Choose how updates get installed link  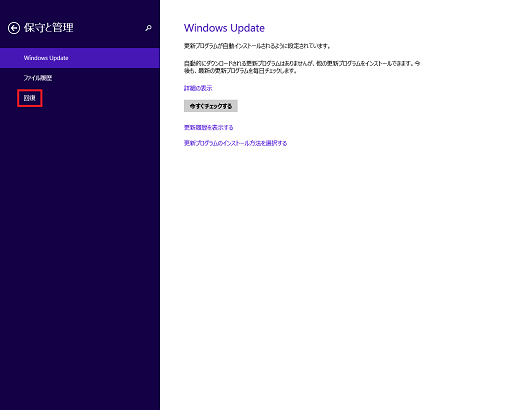point(235,143)
